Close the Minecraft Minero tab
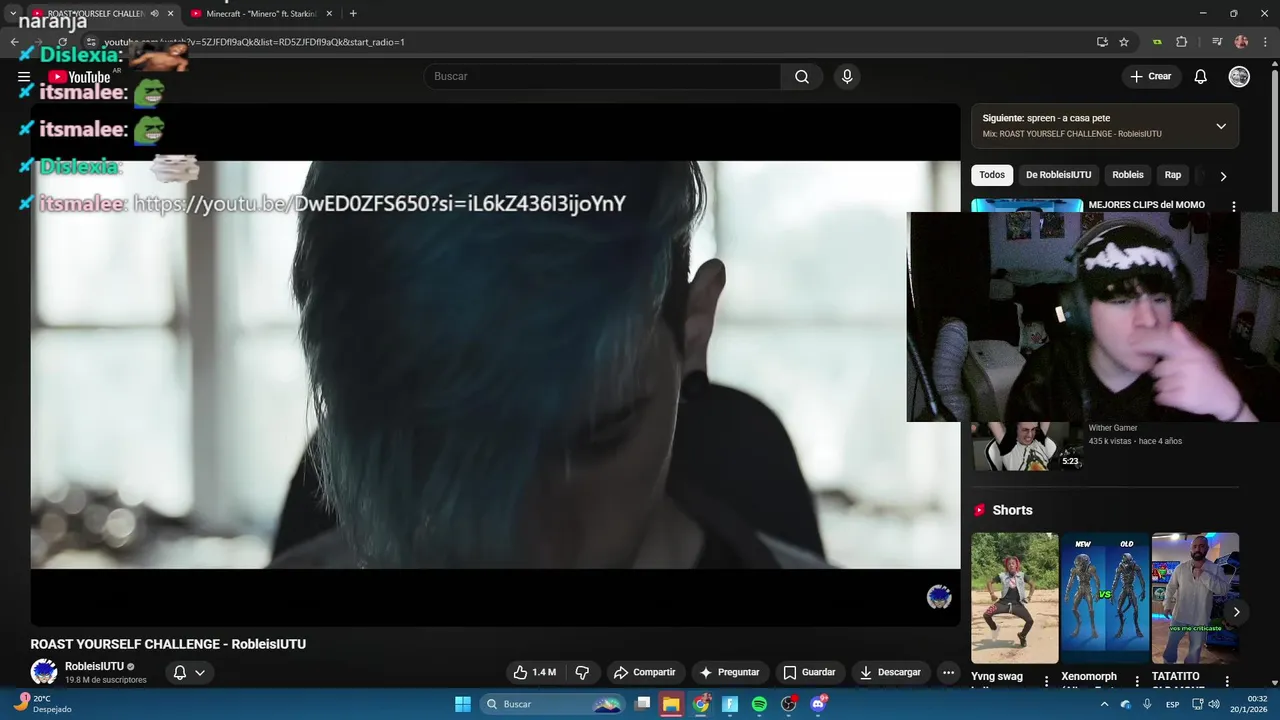1280x720 pixels. (329, 13)
